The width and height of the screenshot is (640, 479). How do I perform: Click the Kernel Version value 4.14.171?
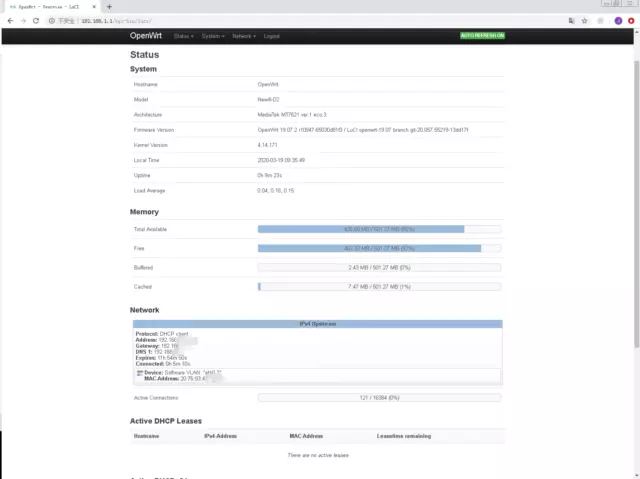[x=267, y=145]
